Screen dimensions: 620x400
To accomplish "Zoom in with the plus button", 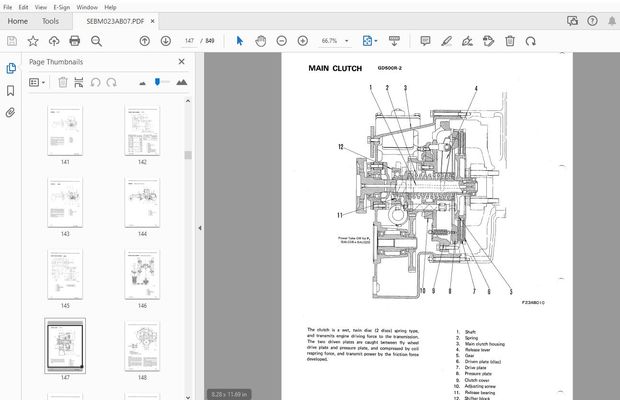I will (x=302, y=41).
